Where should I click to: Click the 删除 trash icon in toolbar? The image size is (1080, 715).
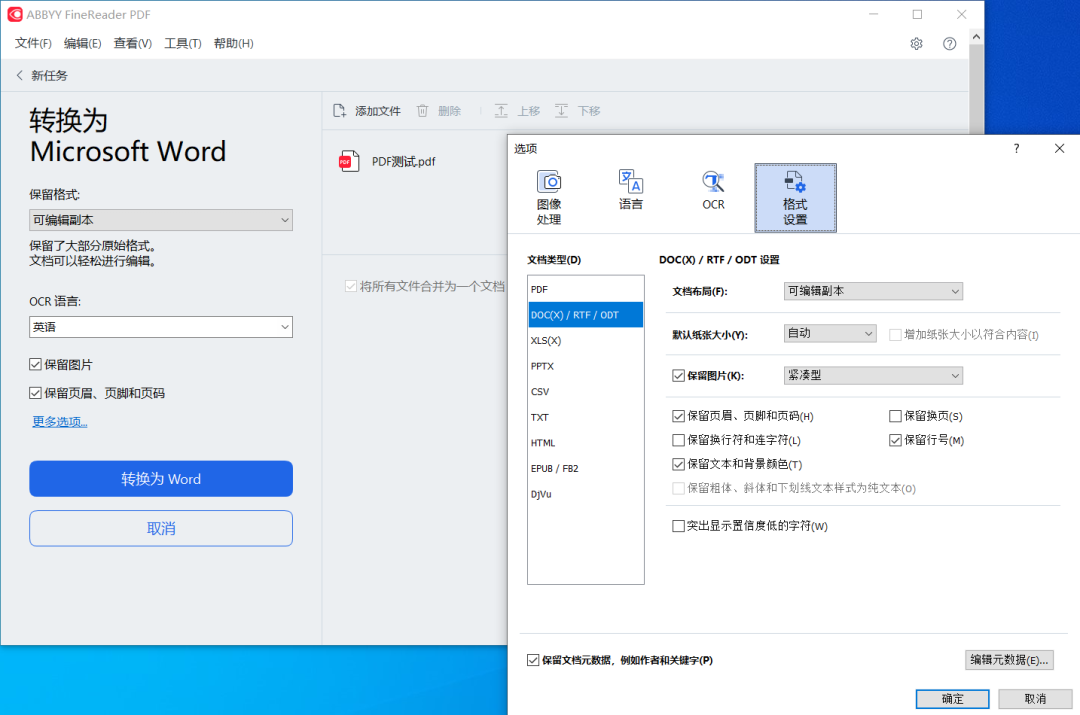click(423, 111)
